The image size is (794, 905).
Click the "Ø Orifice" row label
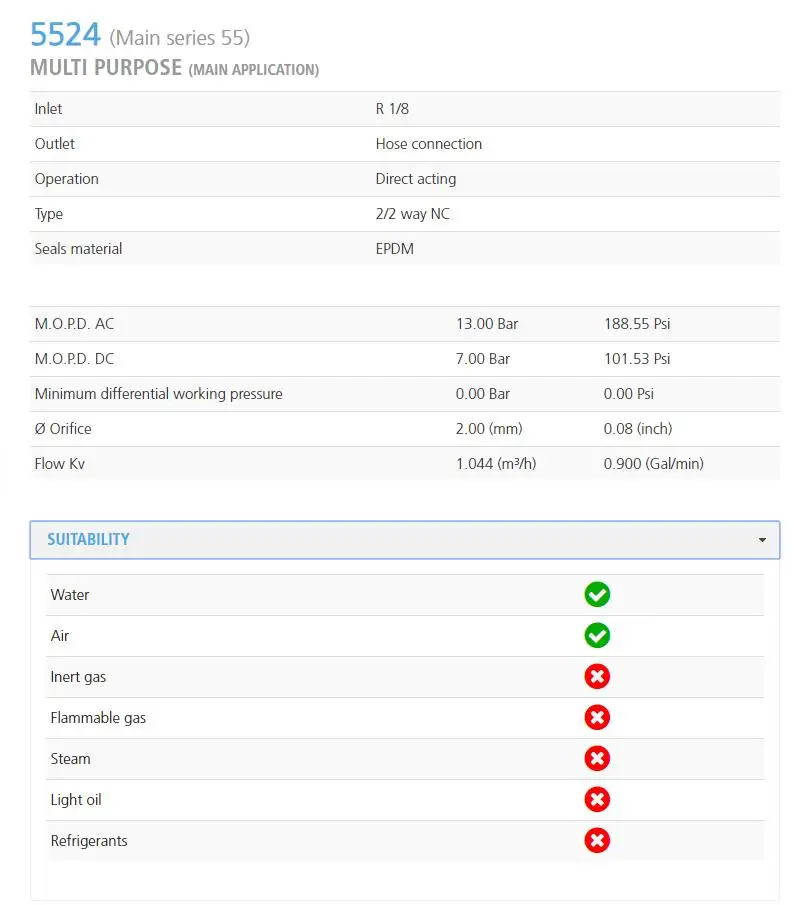[x=63, y=429]
